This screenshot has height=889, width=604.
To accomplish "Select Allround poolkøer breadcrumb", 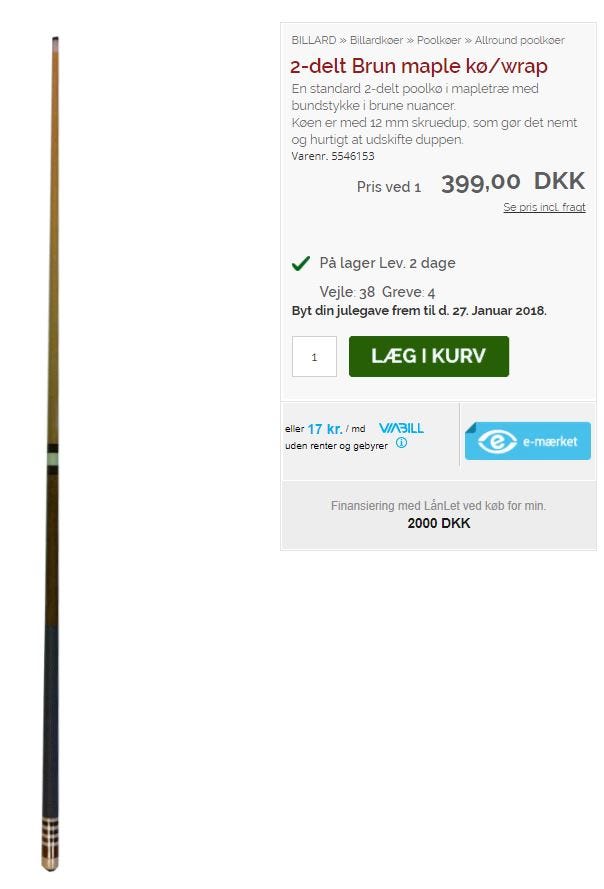I will [519, 40].
